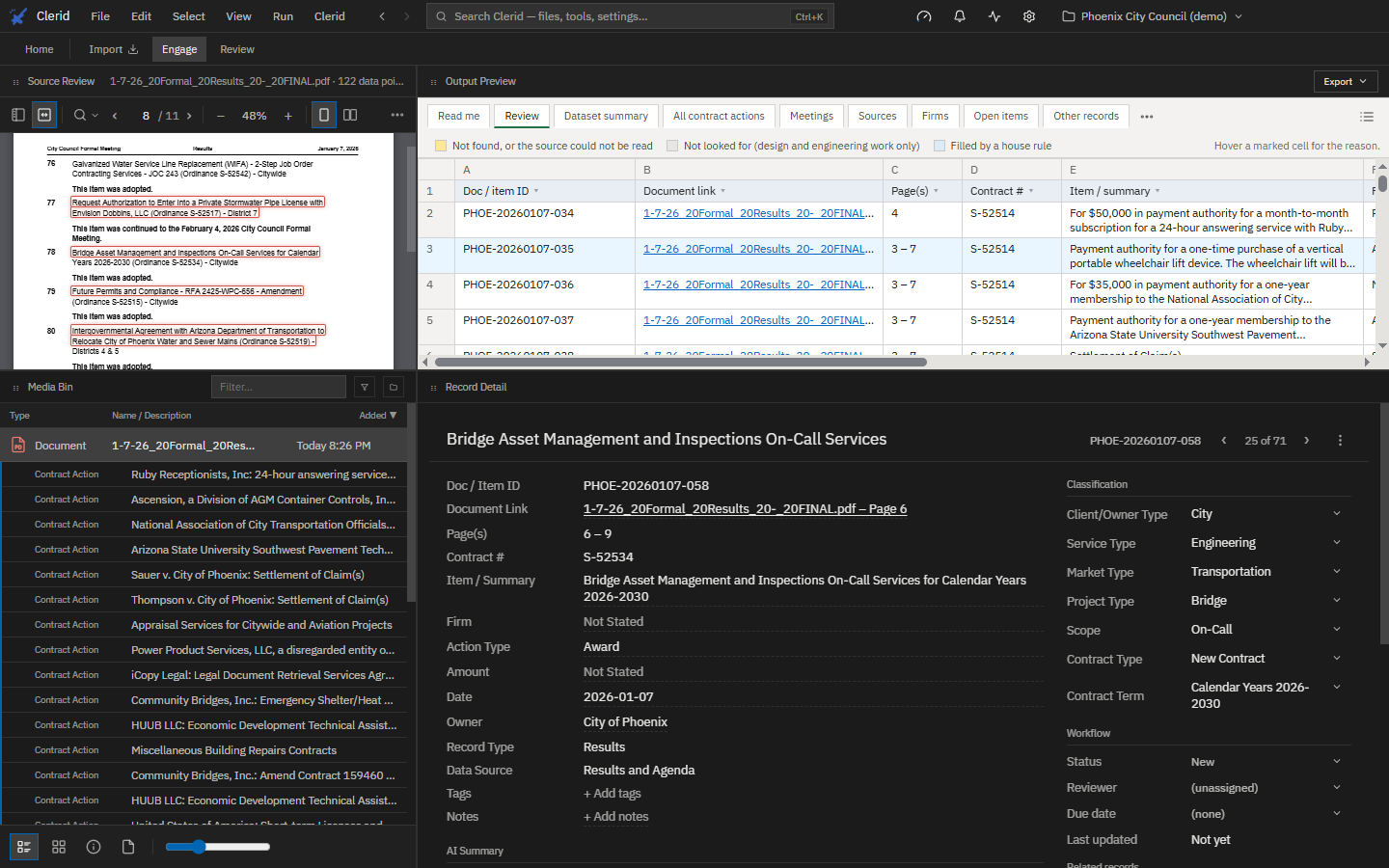Viewport: 1389px width, 868px height.
Task: Open the overflow menu after Other records tab
Action: pos(1147,117)
